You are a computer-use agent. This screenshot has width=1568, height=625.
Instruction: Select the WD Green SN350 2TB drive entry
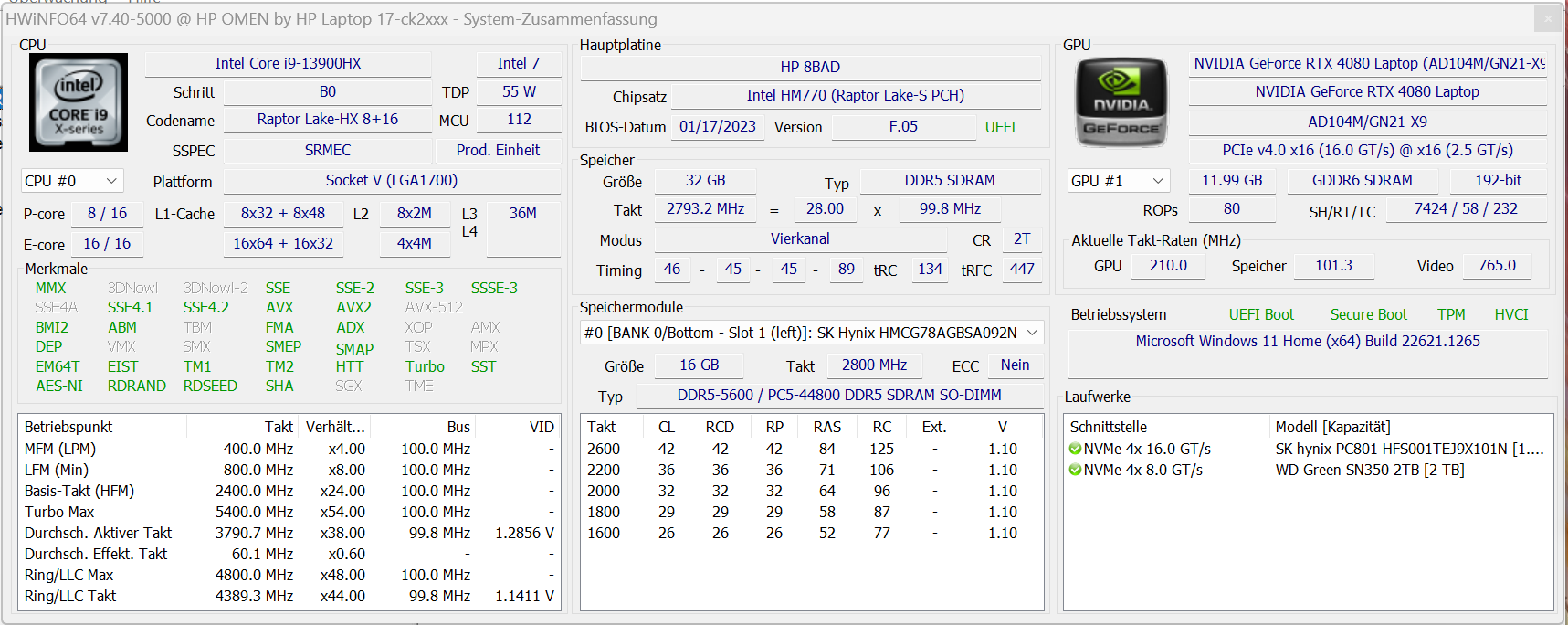1369,470
